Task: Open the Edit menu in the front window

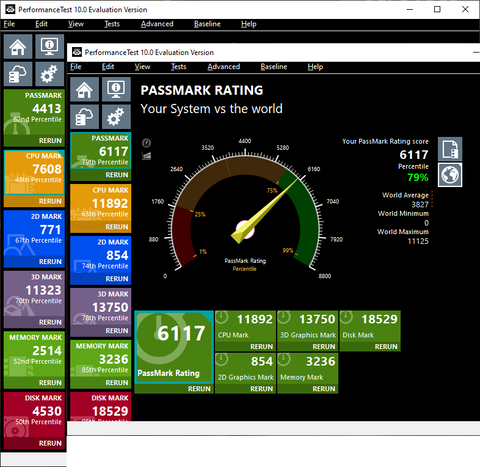Action: click(108, 67)
